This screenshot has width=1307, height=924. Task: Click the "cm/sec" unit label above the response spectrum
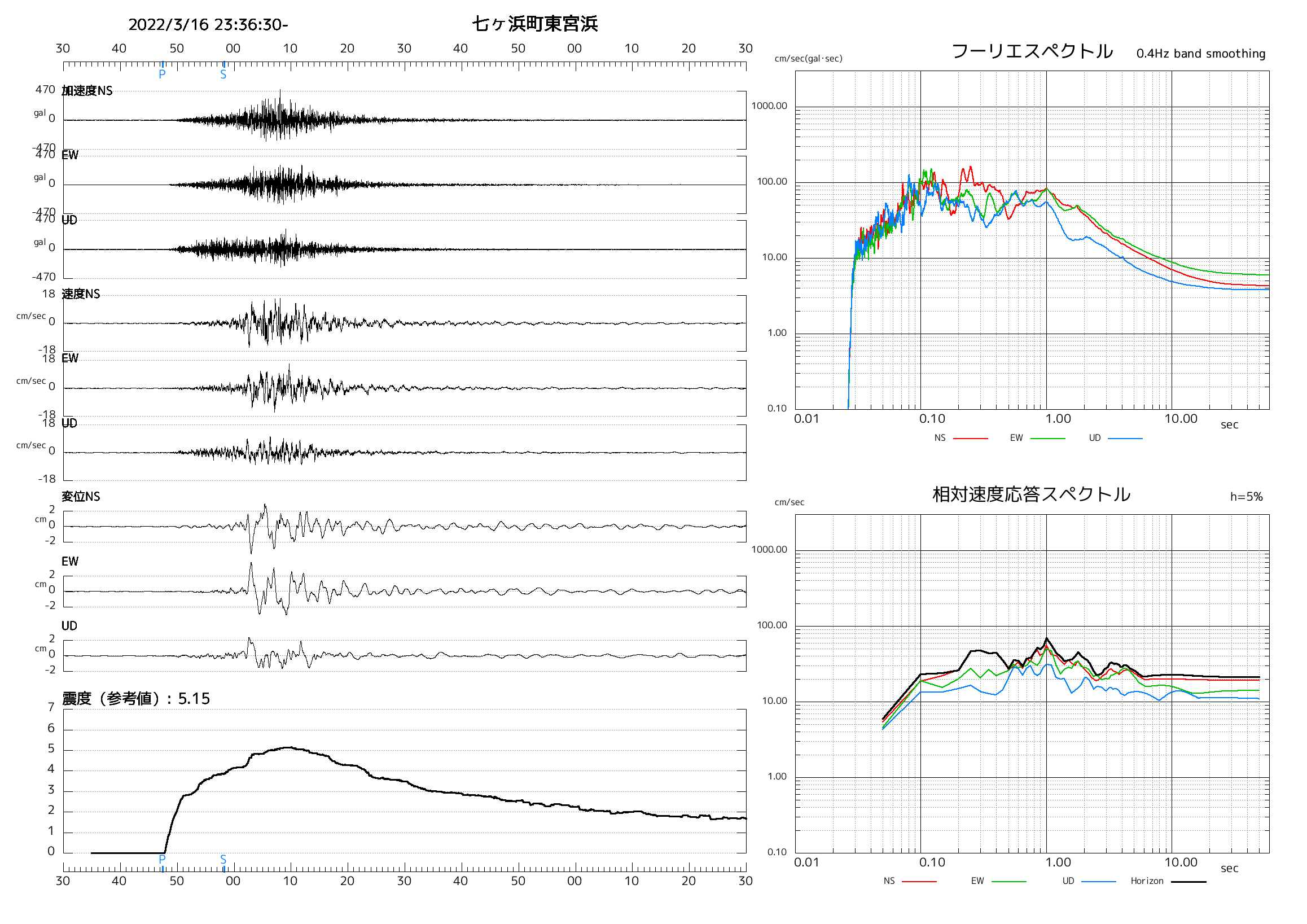point(789,503)
